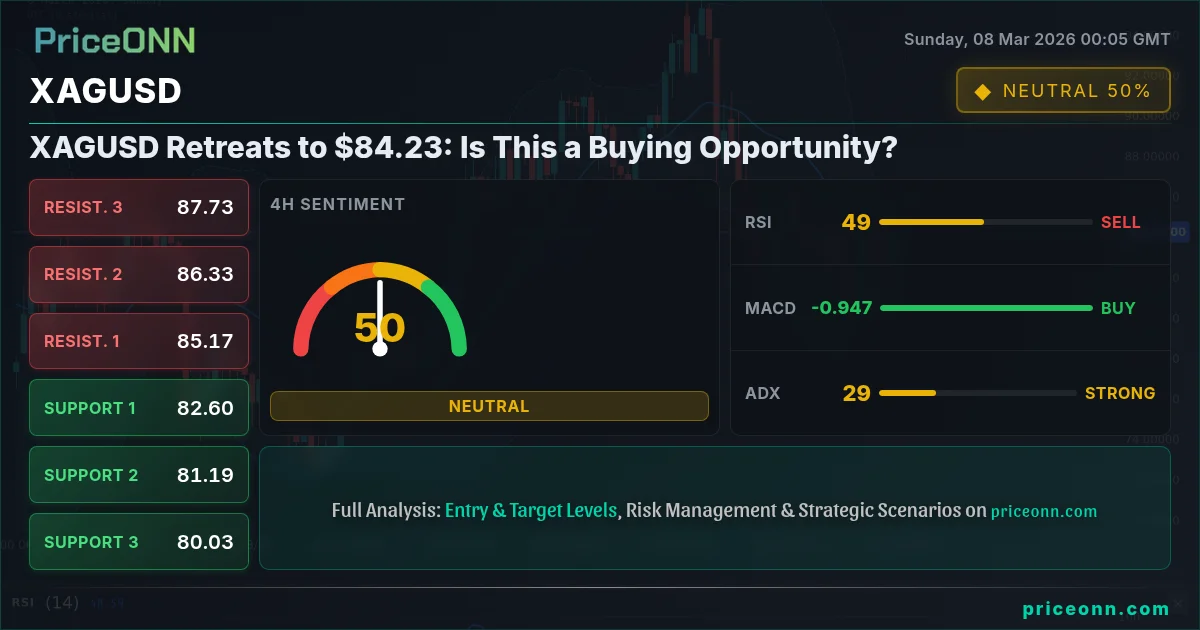Screen dimensions: 1200x630
Task: Click the MACD BUY signal
Action: pyautogui.click(x=1118, y=308)
